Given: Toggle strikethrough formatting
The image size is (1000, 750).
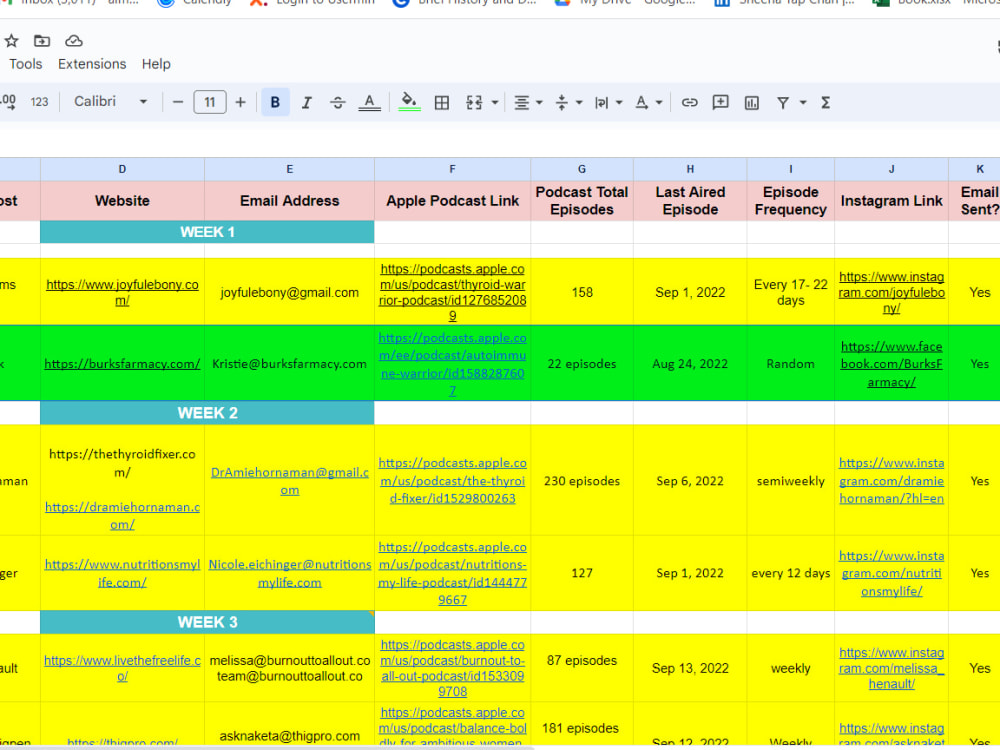Looking at the screenshot, I should point(338,102).
